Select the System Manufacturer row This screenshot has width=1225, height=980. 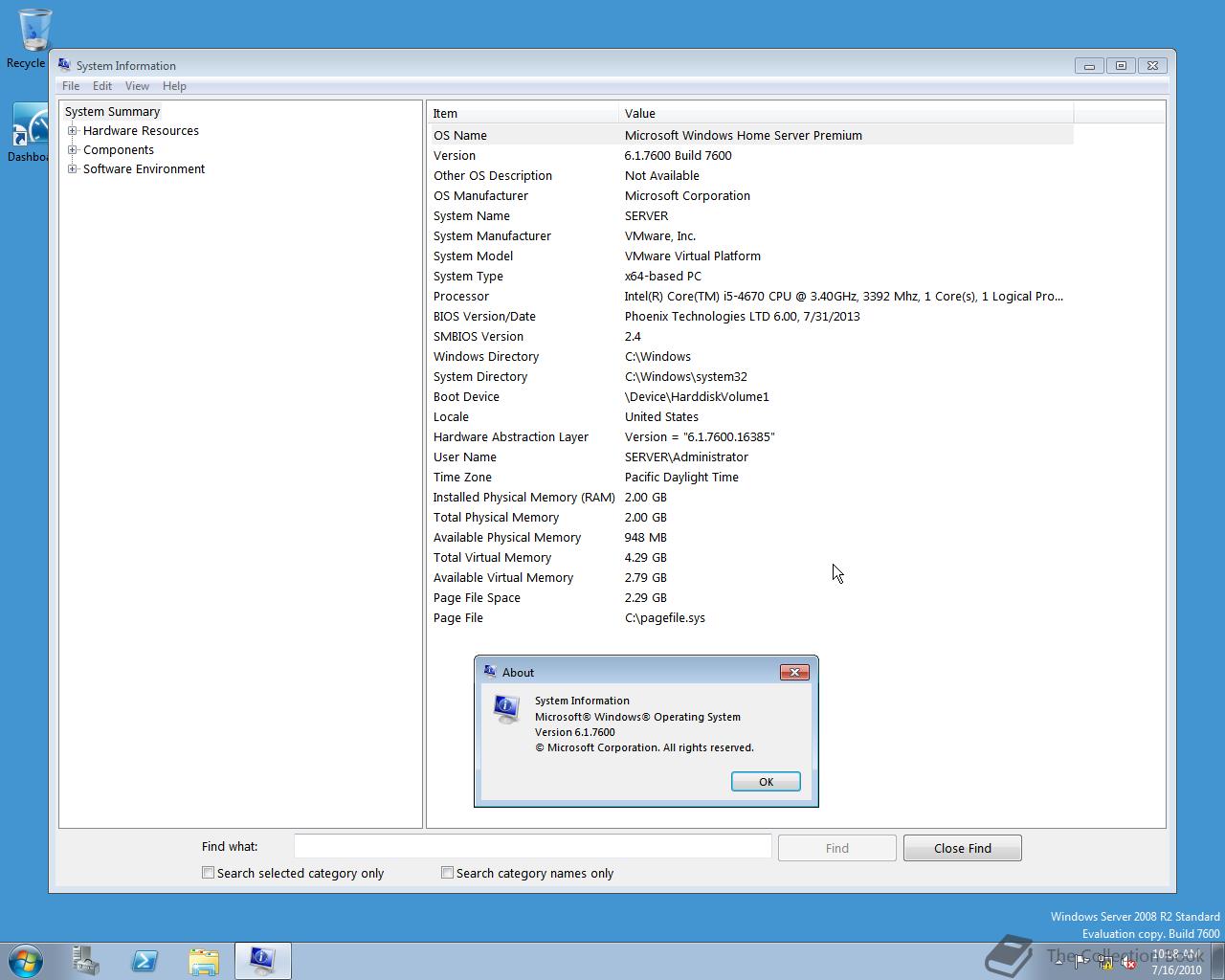point(750,236)
